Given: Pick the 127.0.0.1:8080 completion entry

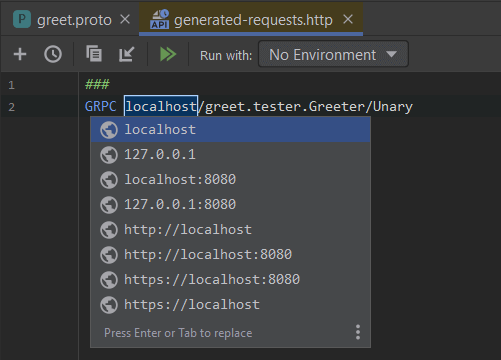Looking at the screenshot, I should (x=230, y=204).
